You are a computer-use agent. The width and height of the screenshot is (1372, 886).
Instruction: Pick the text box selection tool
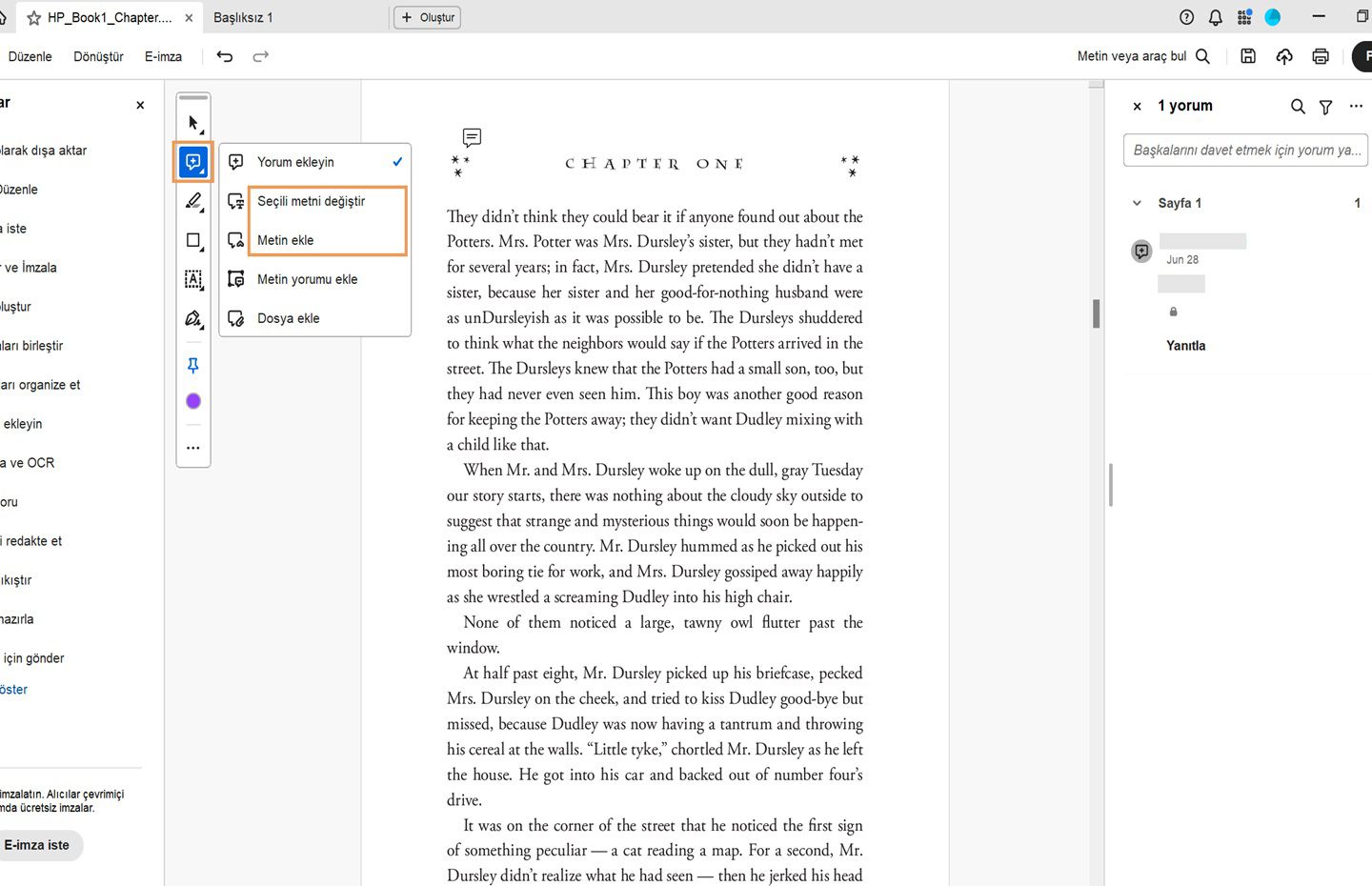coord(193,279)
